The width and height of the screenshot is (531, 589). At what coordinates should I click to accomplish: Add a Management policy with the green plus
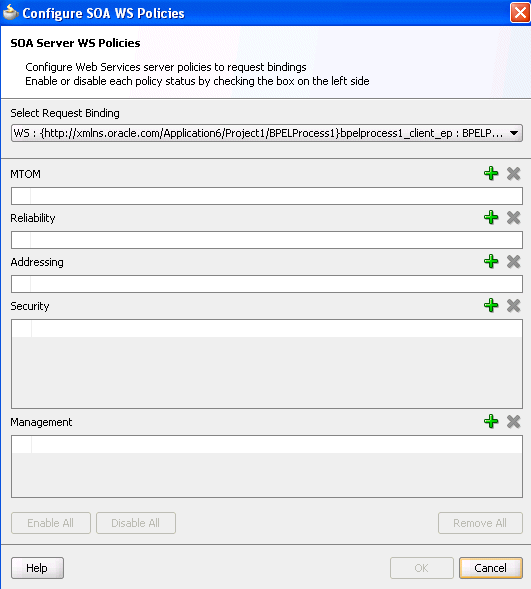click(x=491, y=421)
